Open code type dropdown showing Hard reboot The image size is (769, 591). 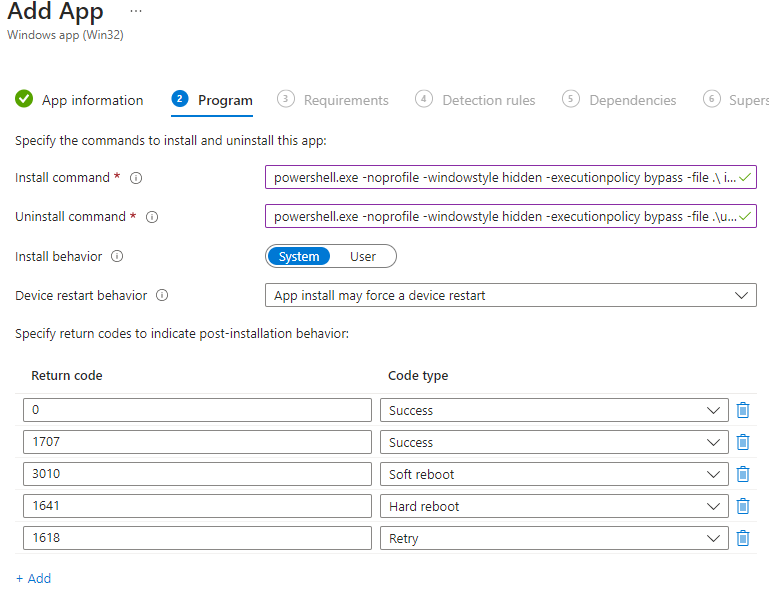point(554,506)
